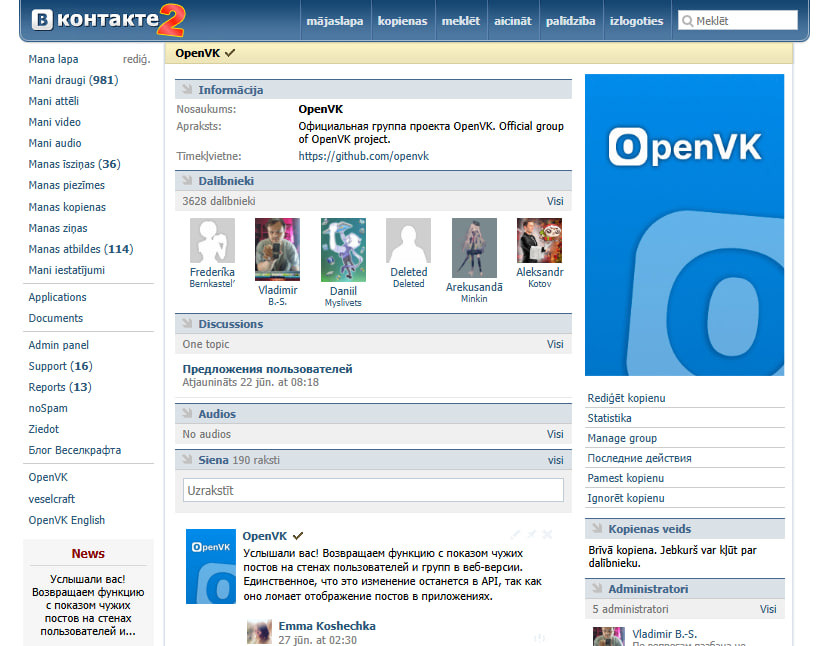
Task: Open Manas piezīmes in sidebar
Action: (66, 185)
